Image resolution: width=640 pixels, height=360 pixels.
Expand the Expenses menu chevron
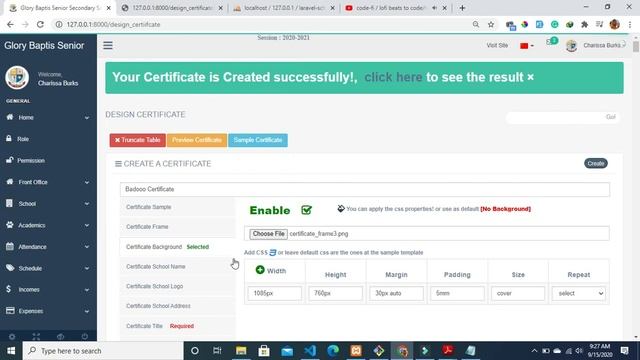(87, 311)
